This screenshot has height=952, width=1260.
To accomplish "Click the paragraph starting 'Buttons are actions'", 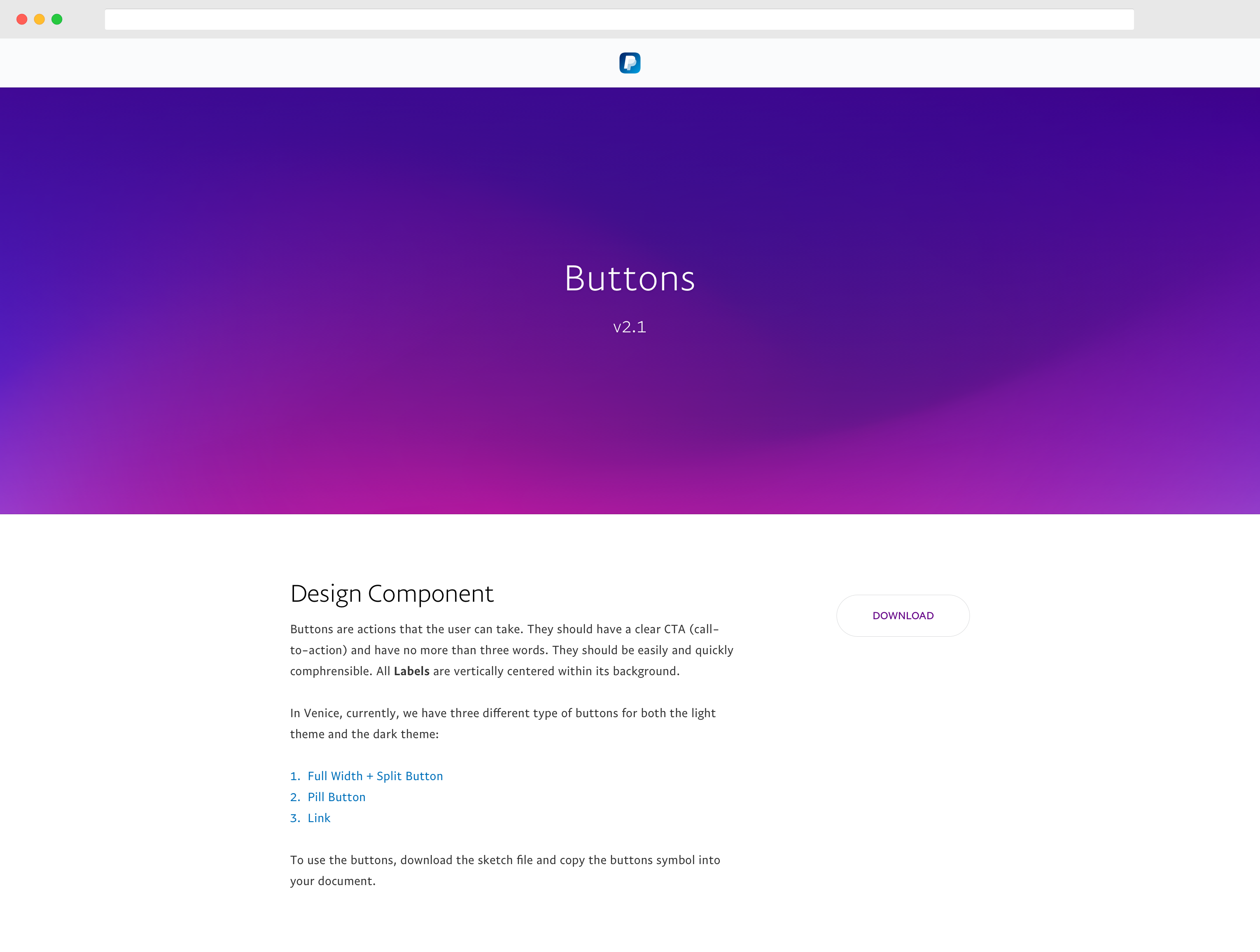I will [511, 650].
